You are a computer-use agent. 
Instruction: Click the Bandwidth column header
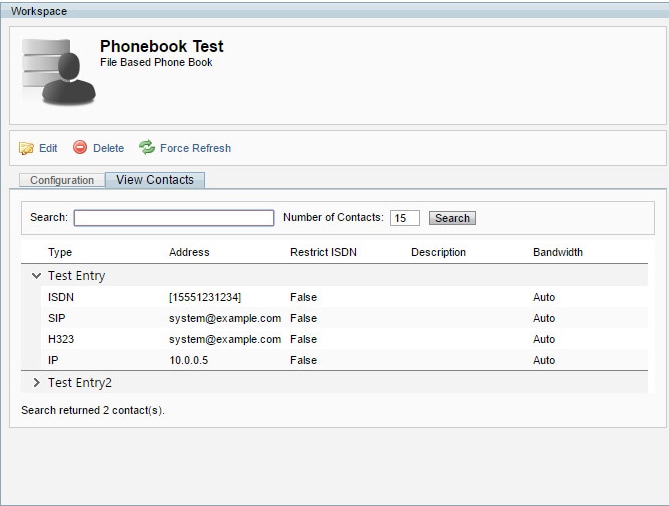point(558,252)
